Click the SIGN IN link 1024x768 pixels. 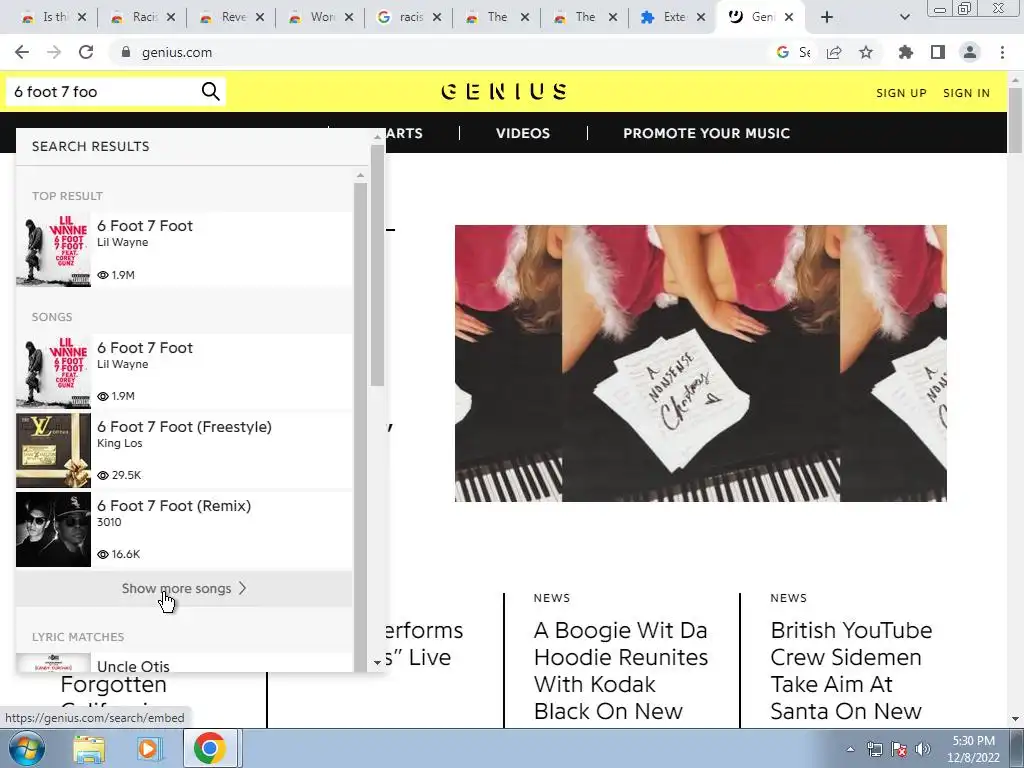(967, 93)
